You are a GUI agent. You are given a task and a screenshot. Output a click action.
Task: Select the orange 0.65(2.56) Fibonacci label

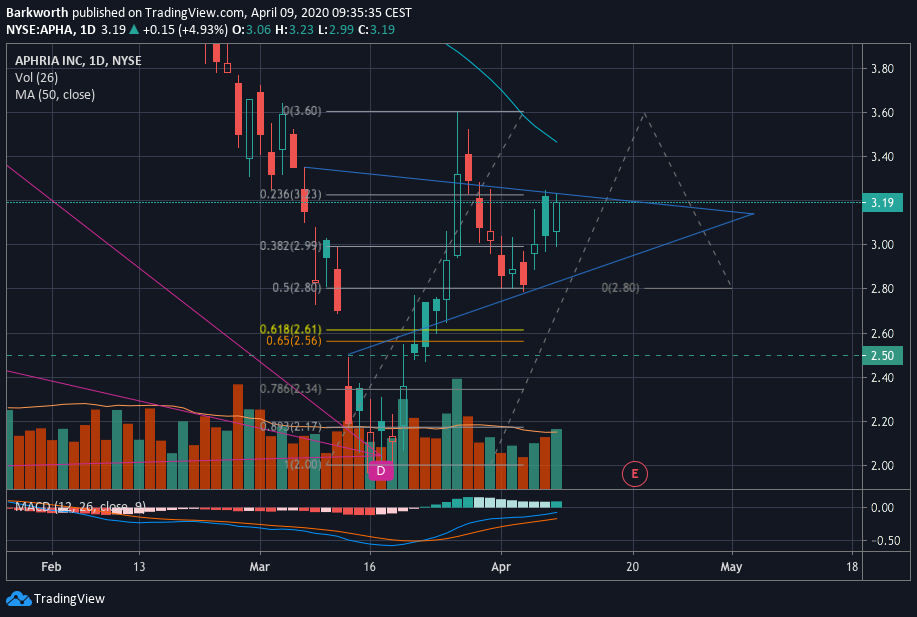pos(294,341)
